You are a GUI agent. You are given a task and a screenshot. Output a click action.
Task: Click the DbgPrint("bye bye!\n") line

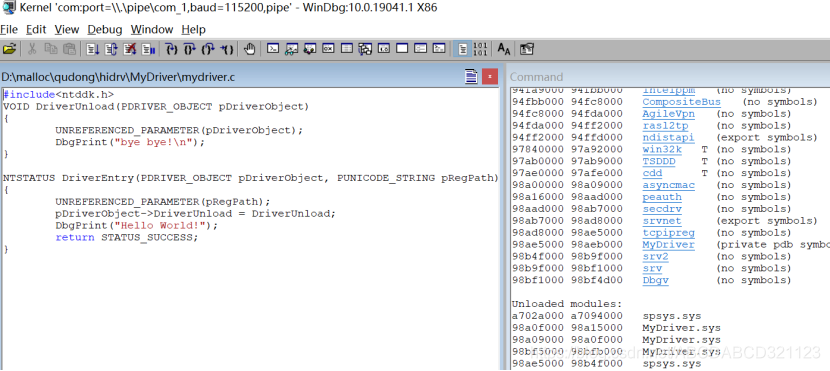(x=130, y=142)
